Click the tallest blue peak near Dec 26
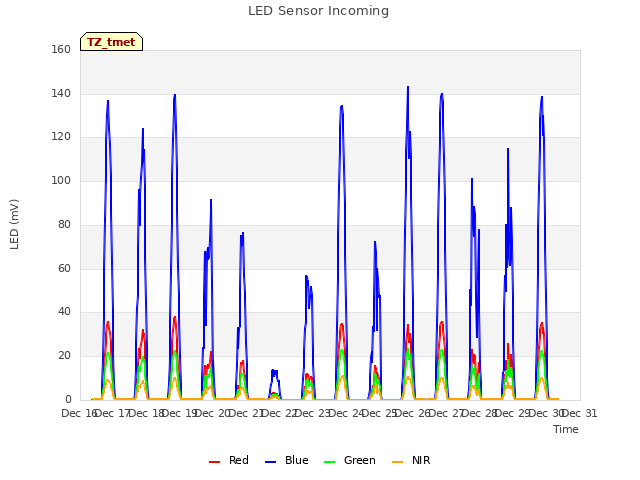This screenshot has width=640, height=480. [408, 87]
